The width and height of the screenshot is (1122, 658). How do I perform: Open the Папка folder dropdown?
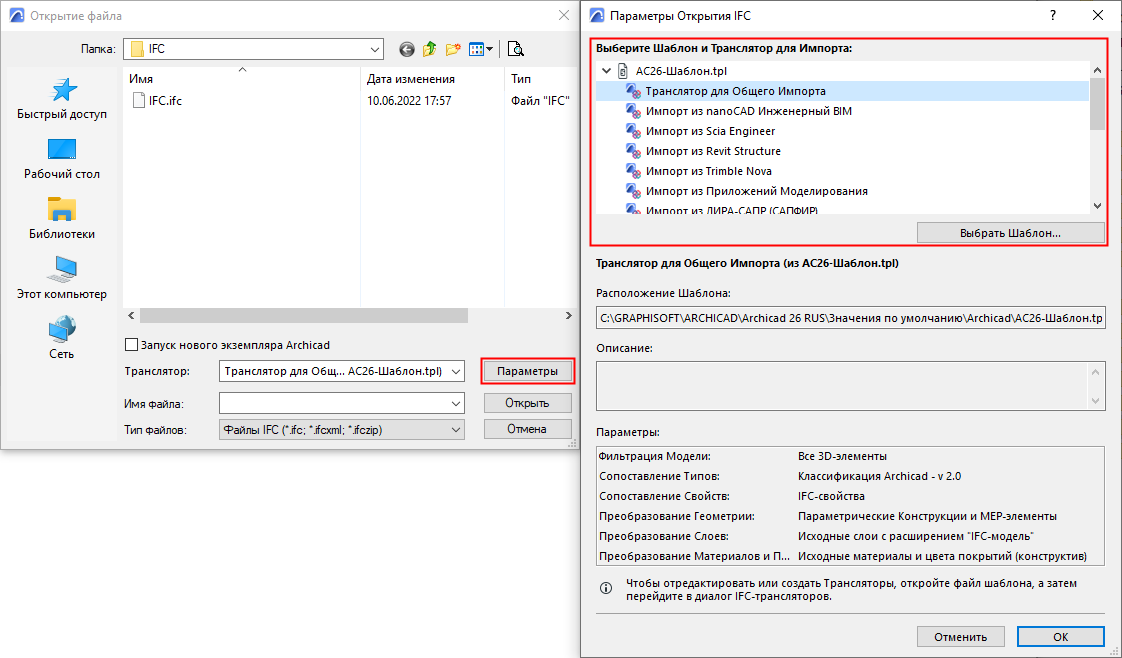375,49
